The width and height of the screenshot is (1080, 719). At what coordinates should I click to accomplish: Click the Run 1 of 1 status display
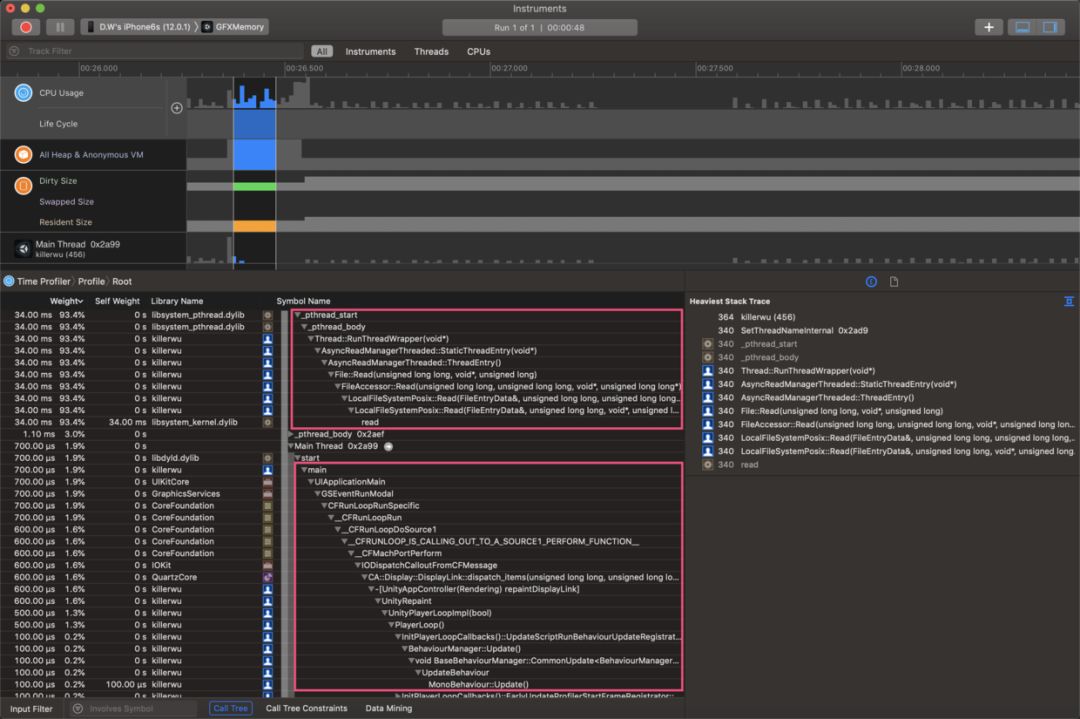[x=539, y=28]
